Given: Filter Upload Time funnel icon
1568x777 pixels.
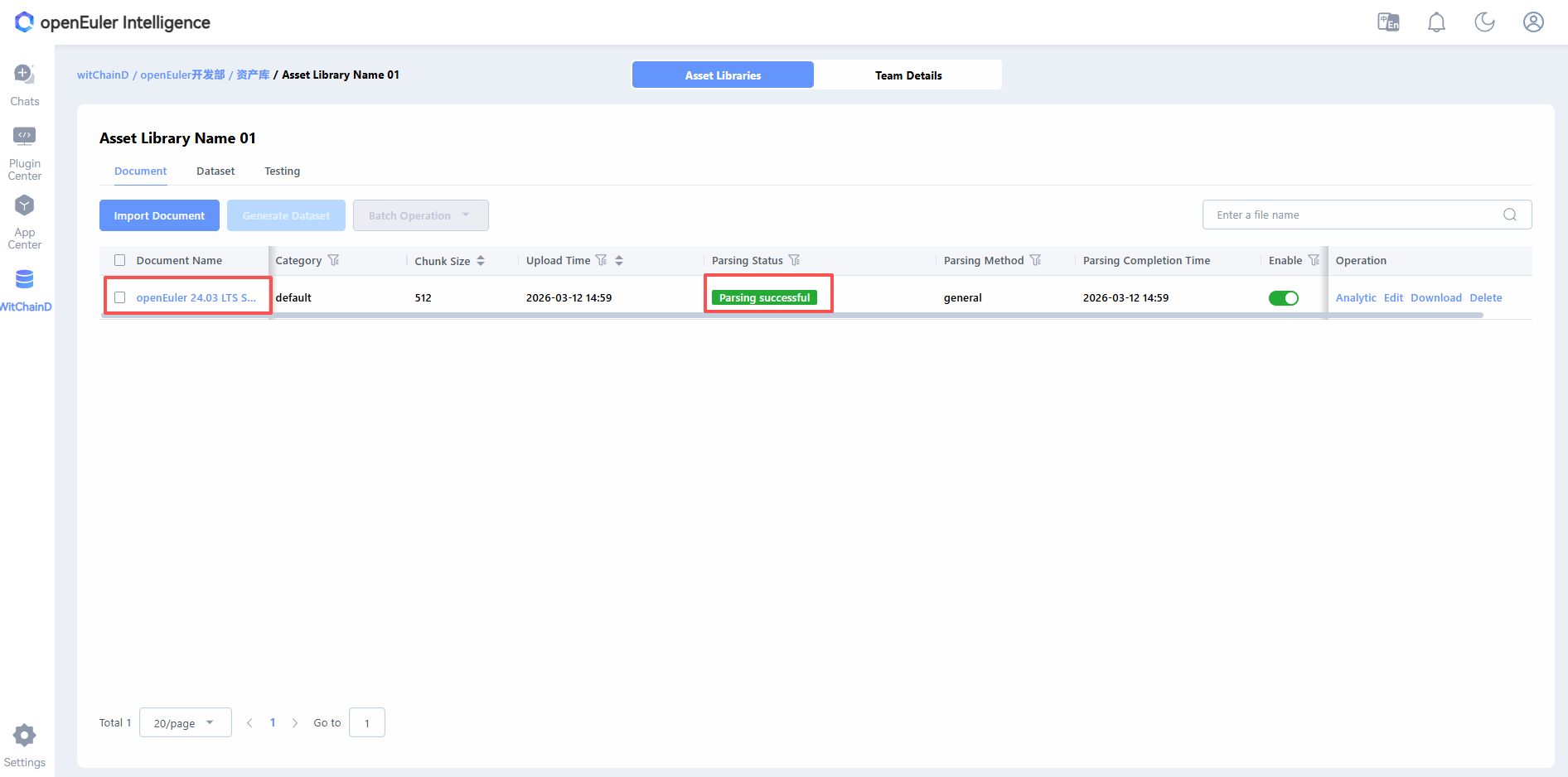Looking at the screenshot, I should 602,260.
